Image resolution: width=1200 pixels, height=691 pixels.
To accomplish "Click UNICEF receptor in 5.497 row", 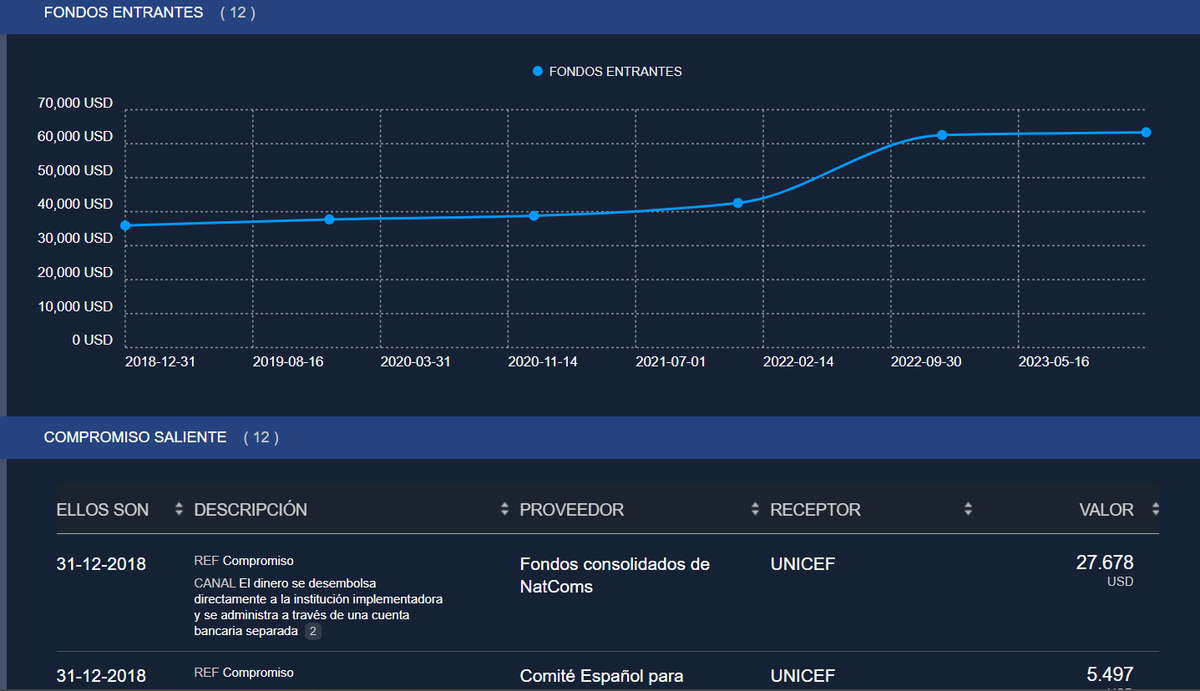I will (x=802, y=676).
